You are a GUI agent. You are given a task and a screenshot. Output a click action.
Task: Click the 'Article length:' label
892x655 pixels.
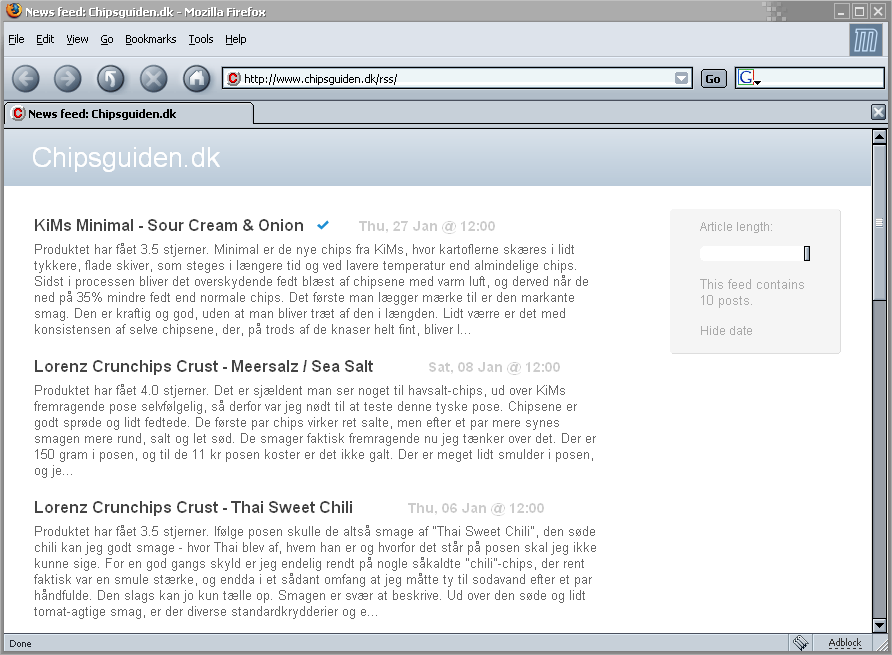click(x=736, y=227)
